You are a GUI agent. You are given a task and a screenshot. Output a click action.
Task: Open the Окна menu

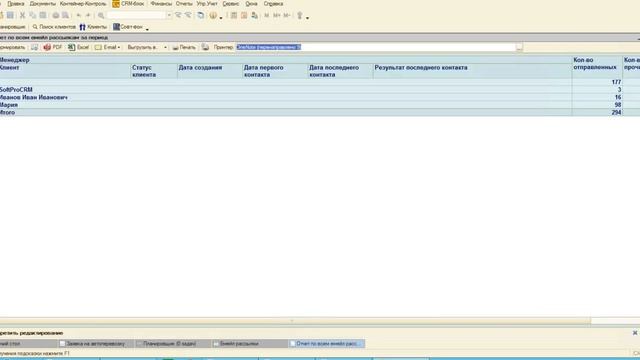[251, 4]
